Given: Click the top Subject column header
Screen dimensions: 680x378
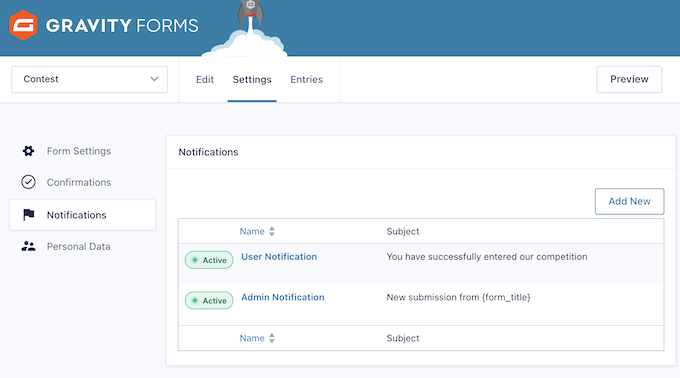Looking at the screenshot, I should pyautogui.click(x=402, y=231).
